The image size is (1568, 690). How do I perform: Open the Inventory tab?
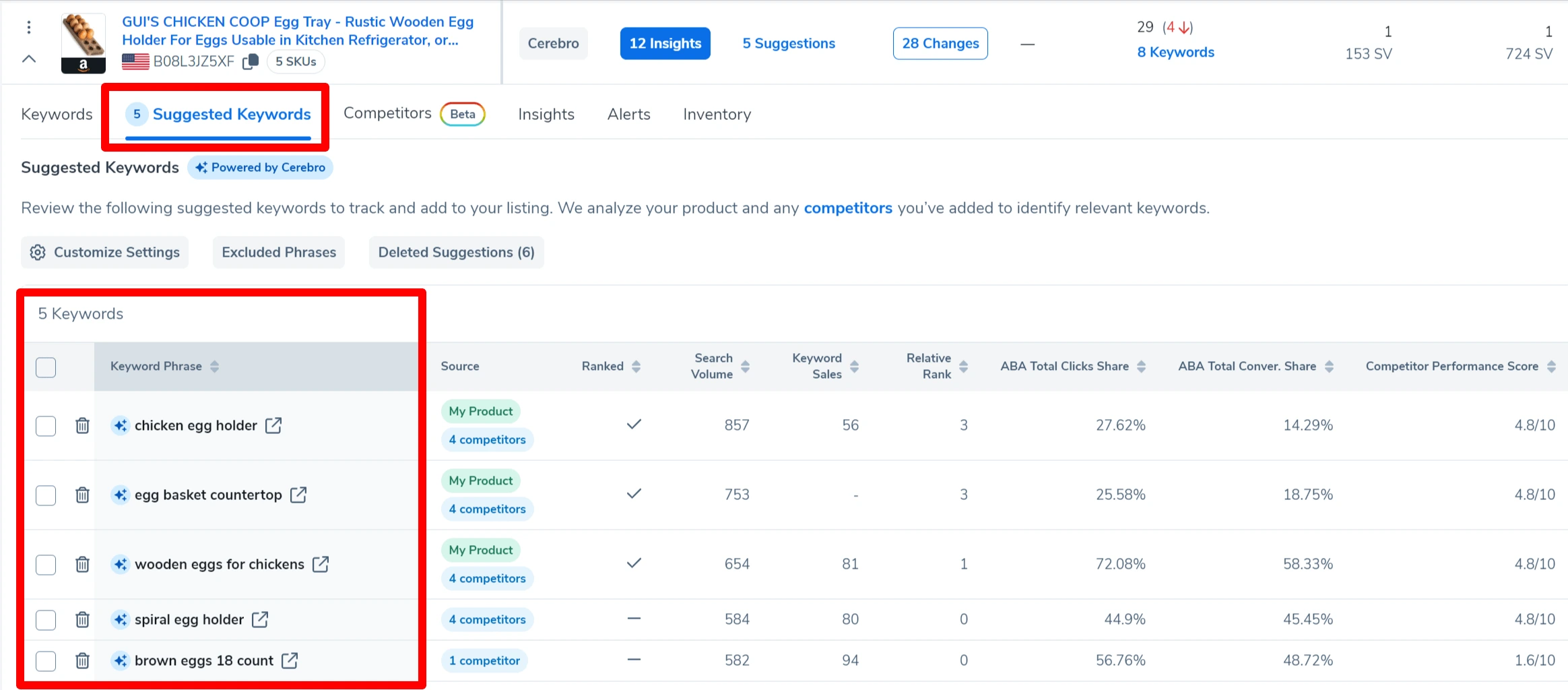[717, 115]
